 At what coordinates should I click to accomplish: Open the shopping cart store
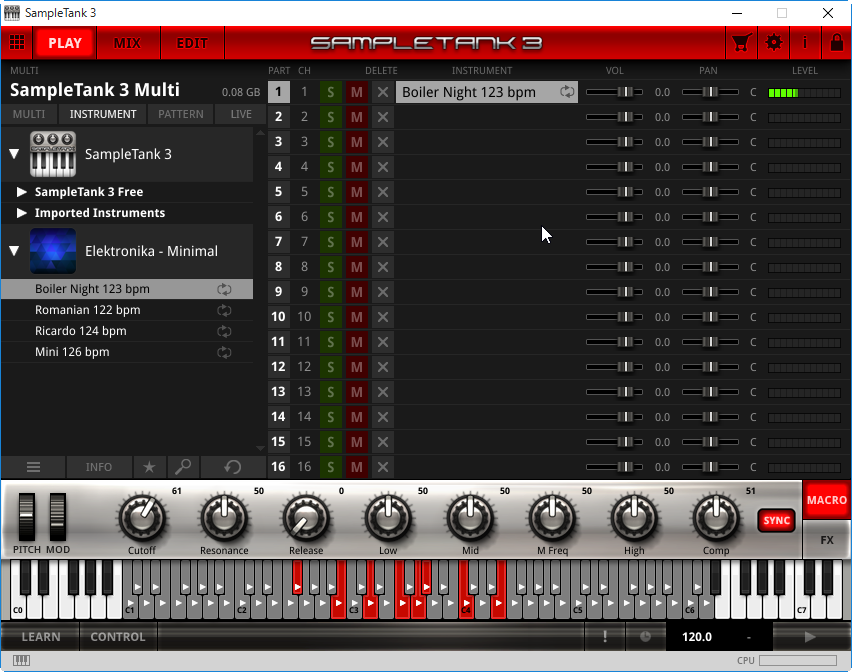tap(742, 42)
